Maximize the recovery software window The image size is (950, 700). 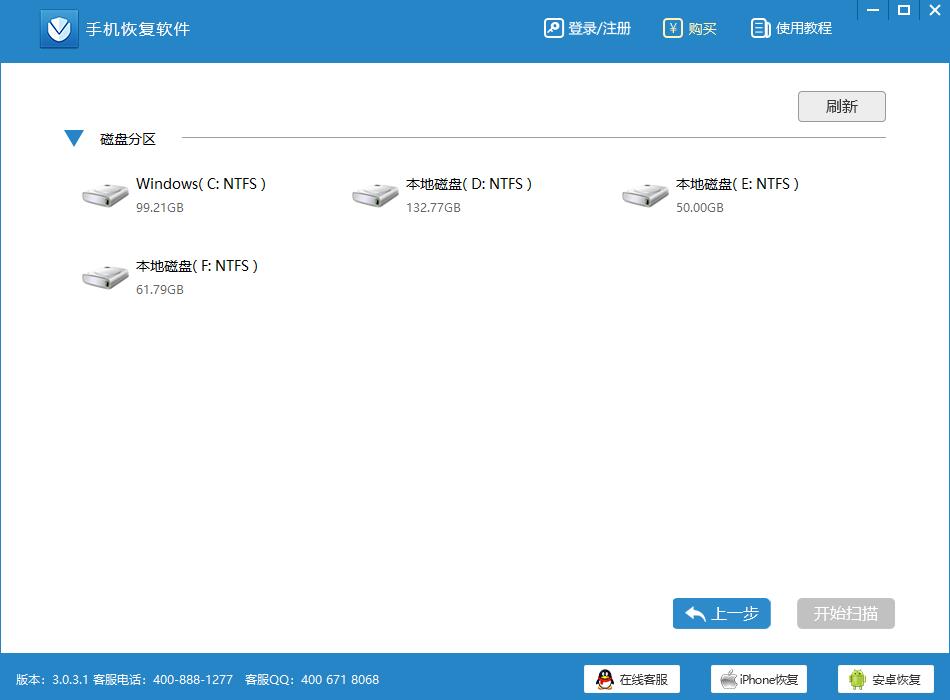904,10
